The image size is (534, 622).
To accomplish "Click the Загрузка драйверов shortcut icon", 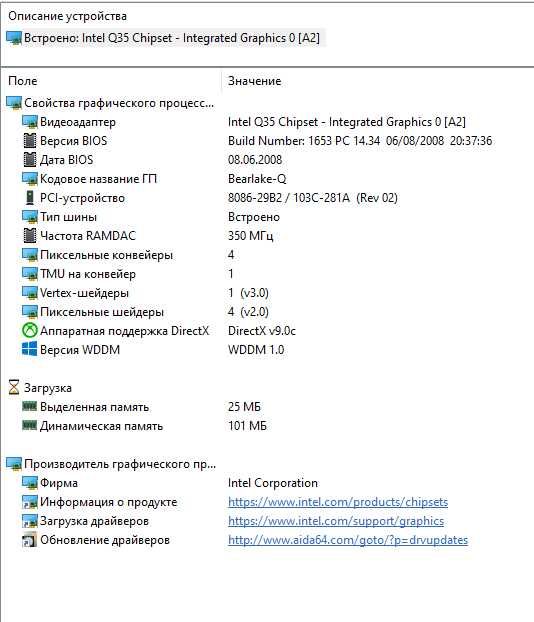I will (30, 521).
